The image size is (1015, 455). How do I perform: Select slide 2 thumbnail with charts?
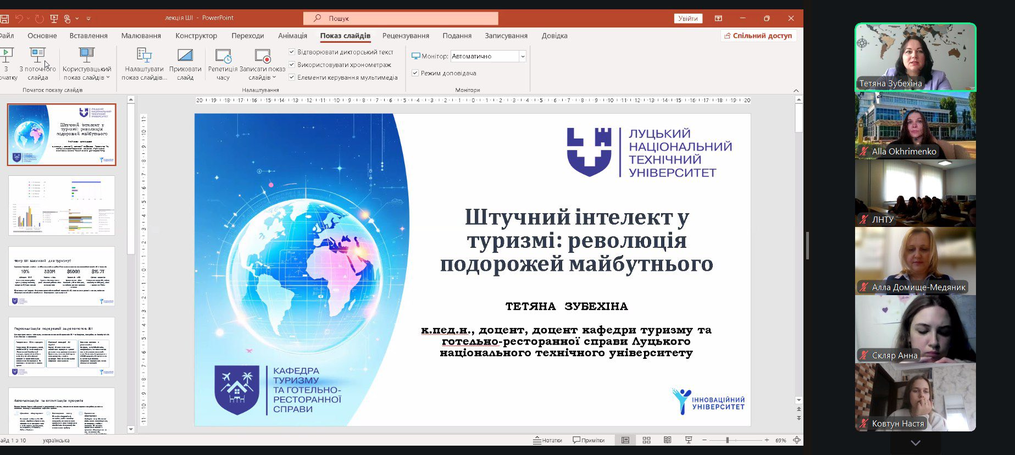61,205
